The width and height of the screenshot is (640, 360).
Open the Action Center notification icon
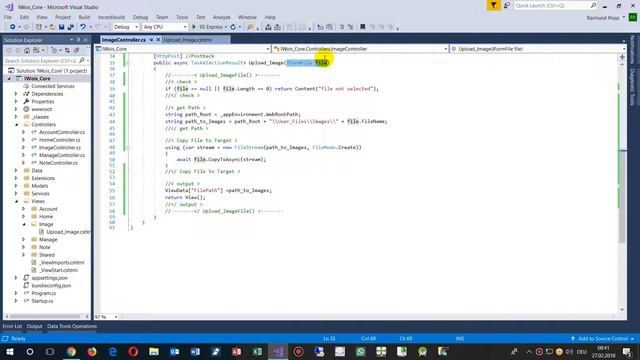(627, 351)
